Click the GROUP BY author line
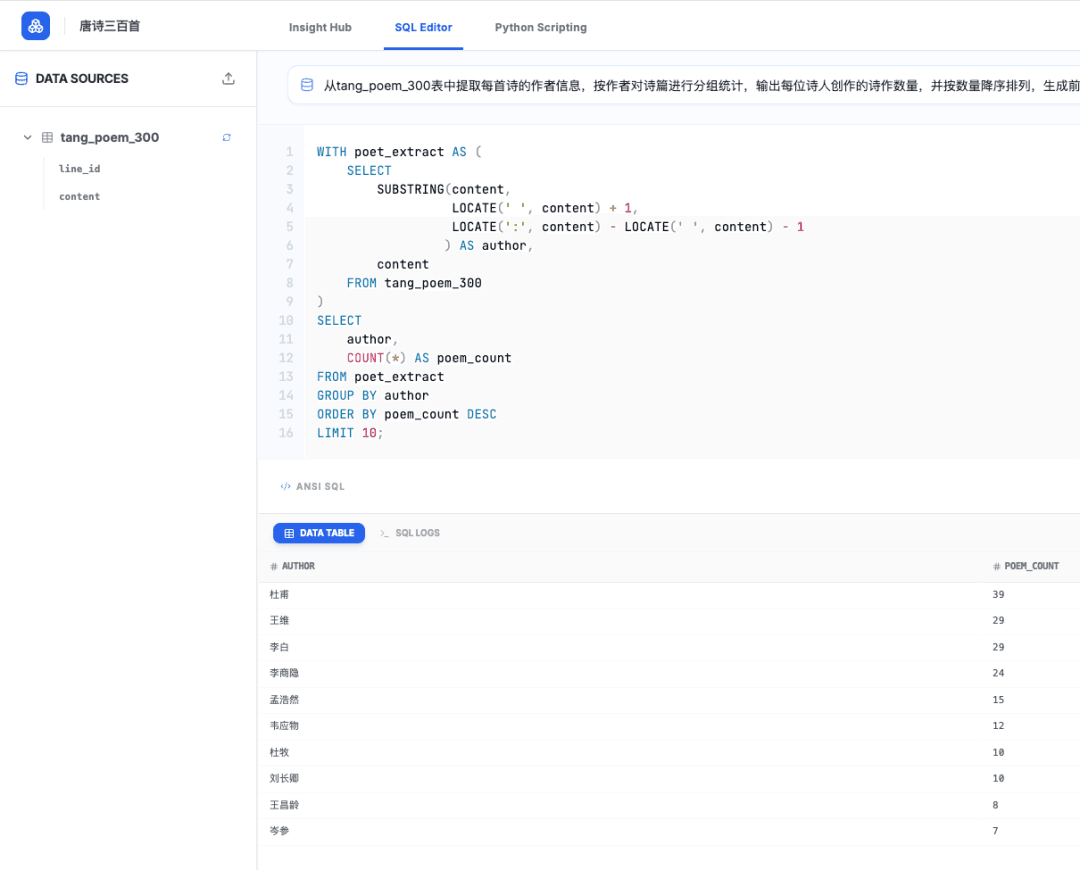The width and height of the screenshot is (1080, 870). pyautogui.click(x=373, y=395)
